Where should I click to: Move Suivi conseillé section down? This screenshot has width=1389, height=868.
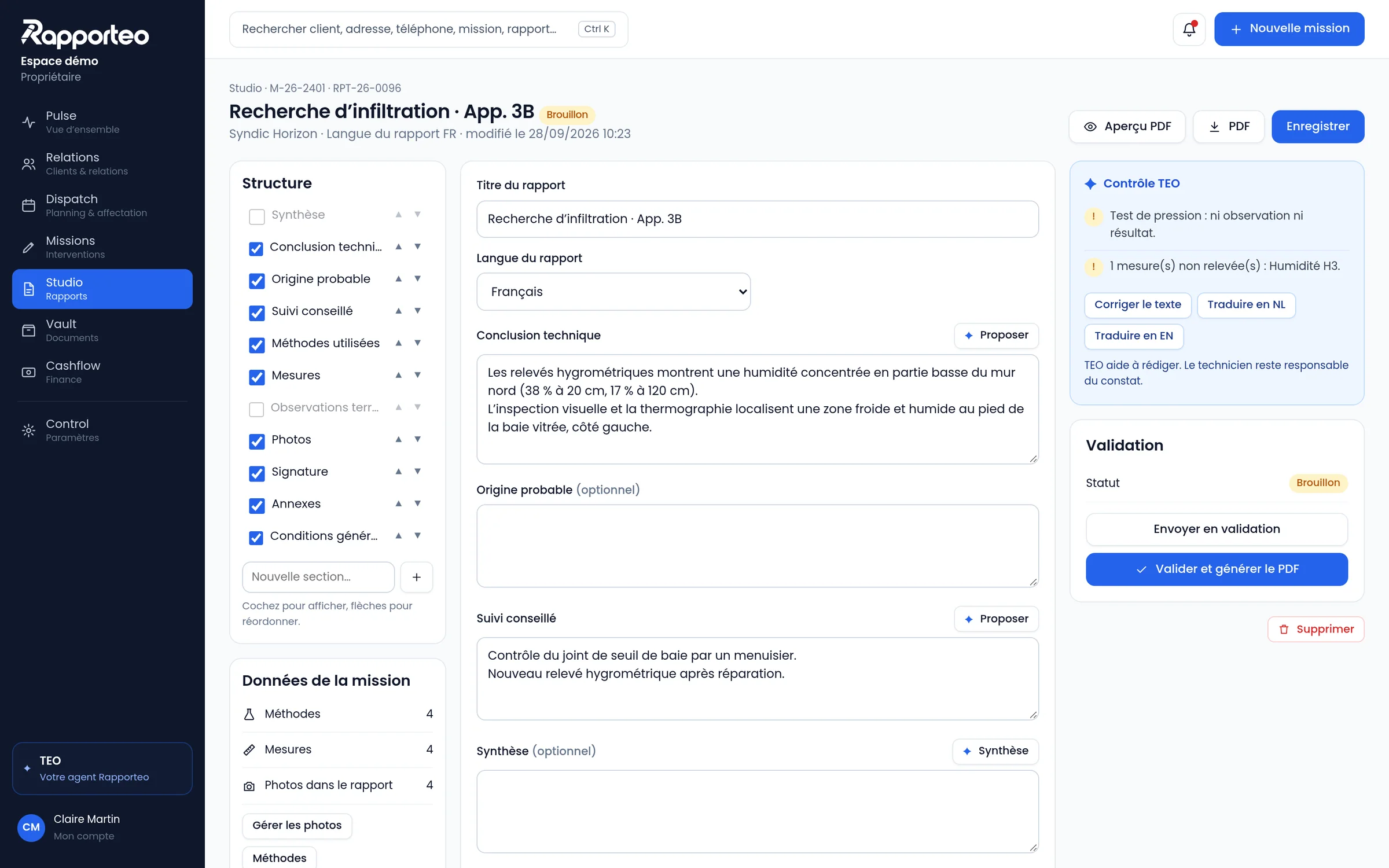click(417, 311)
